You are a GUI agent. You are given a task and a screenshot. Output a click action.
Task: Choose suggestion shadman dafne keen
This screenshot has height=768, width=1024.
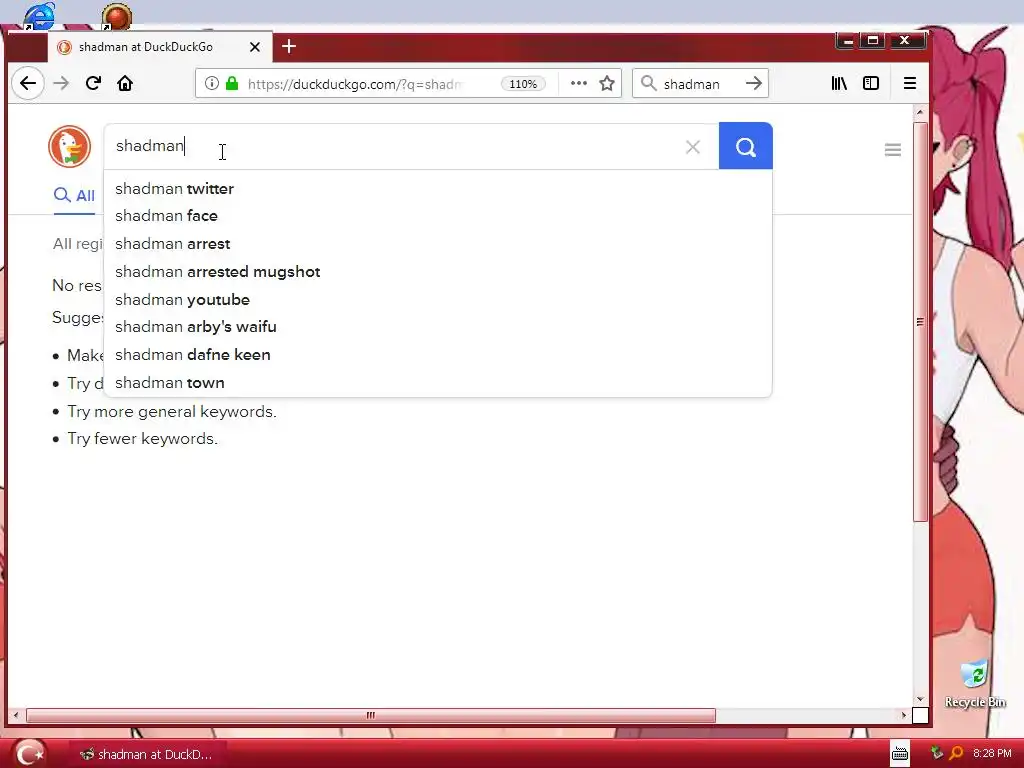click(438, 355)
